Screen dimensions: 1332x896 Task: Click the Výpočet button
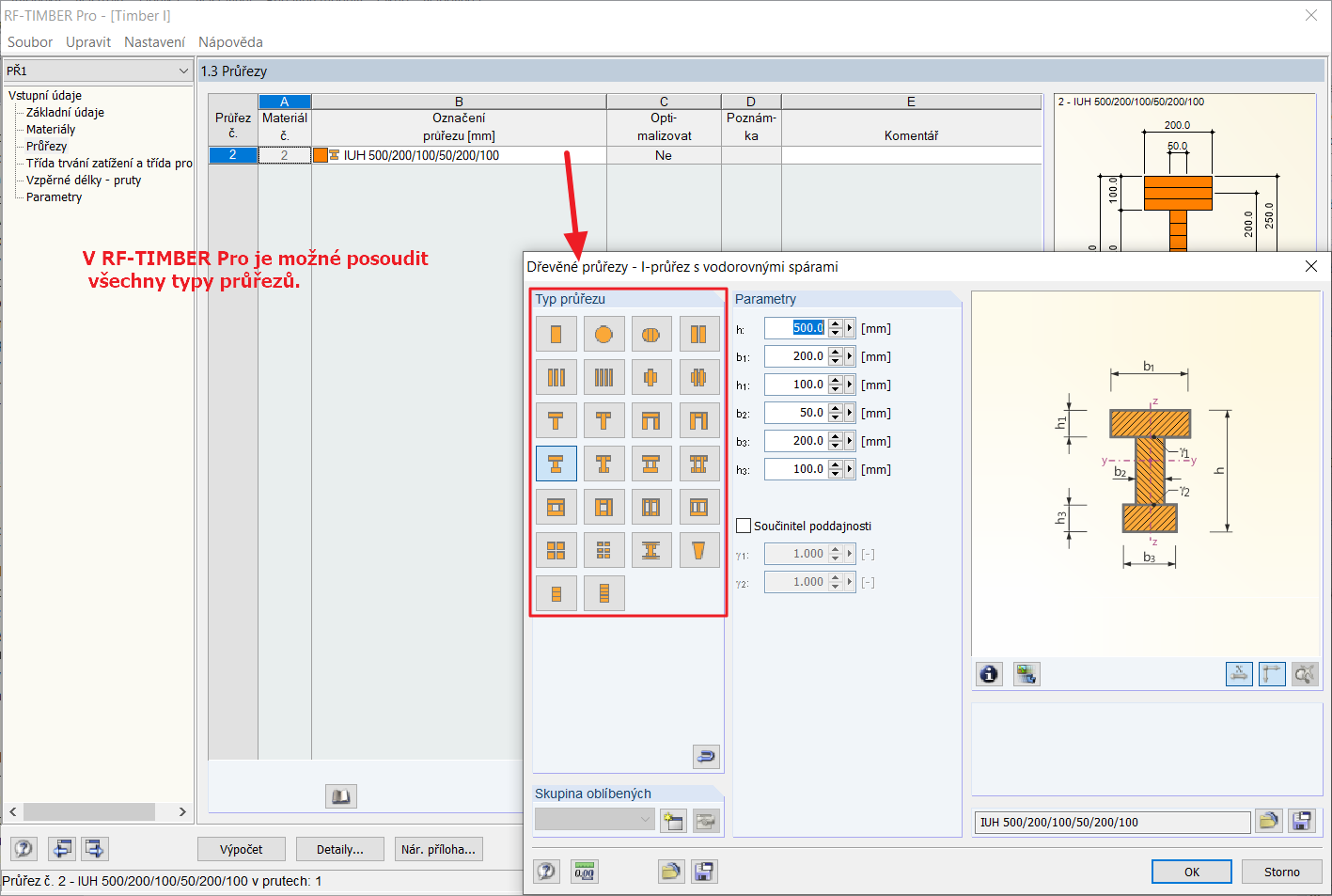pyautogui.click(x=242, y=849)
